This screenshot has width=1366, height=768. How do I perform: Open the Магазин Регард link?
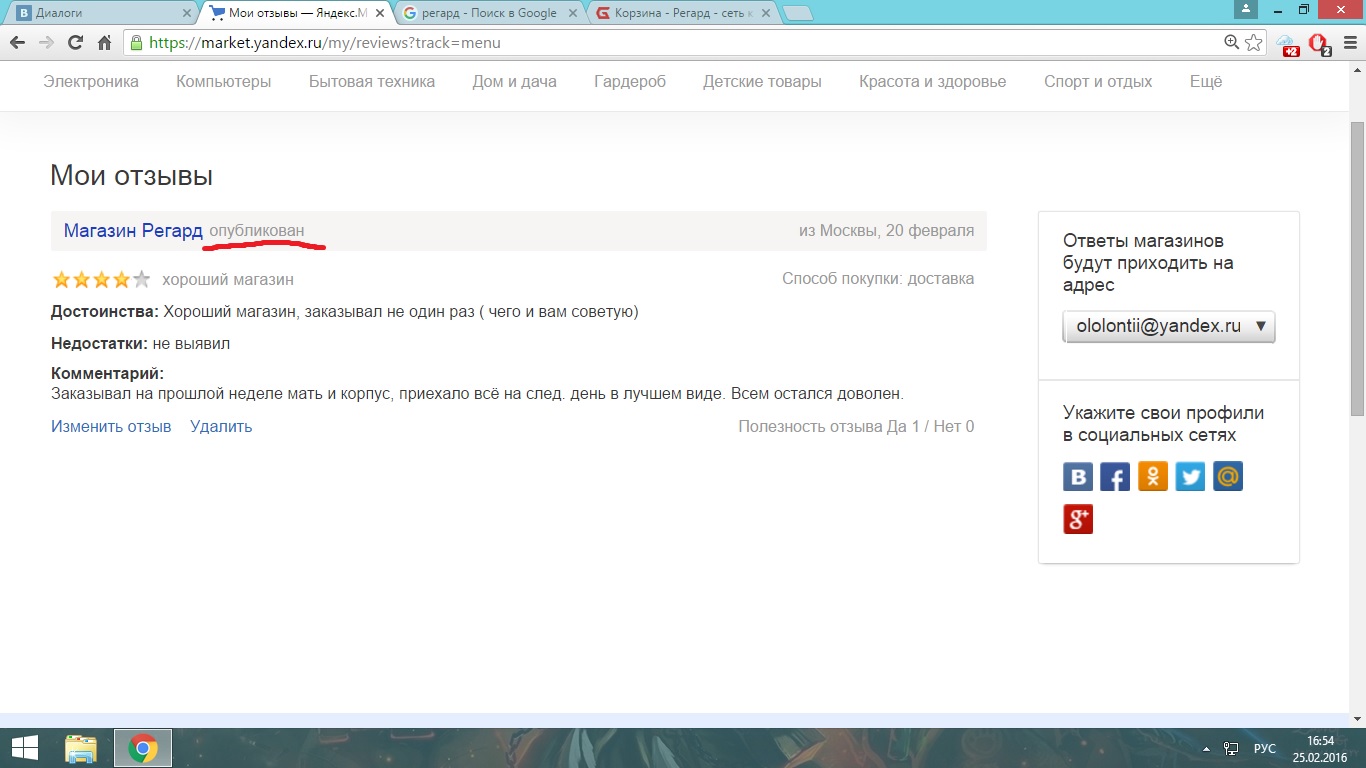(x=133, y=231)
